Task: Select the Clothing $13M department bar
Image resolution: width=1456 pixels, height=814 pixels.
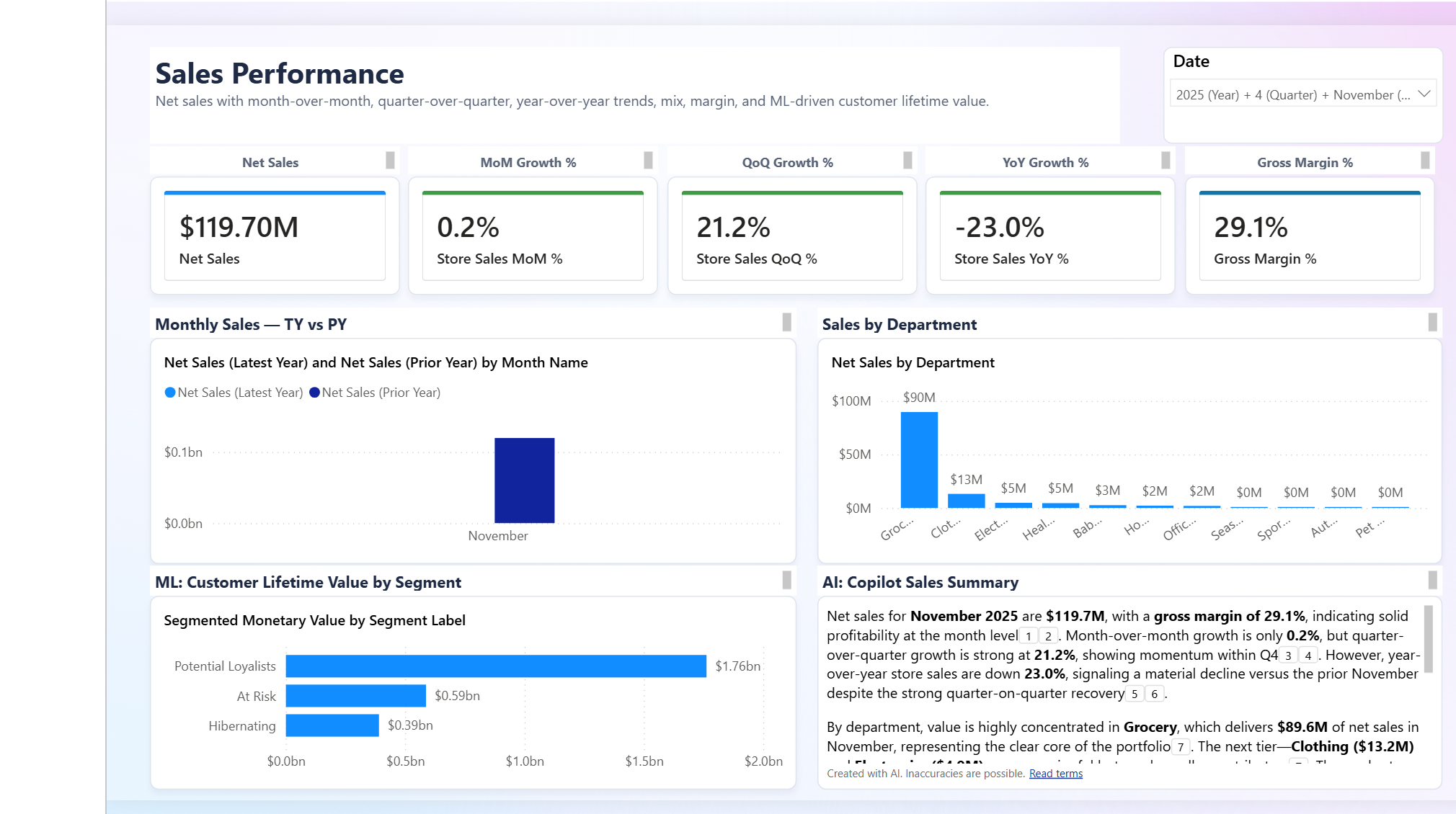Action: point(966,501)
